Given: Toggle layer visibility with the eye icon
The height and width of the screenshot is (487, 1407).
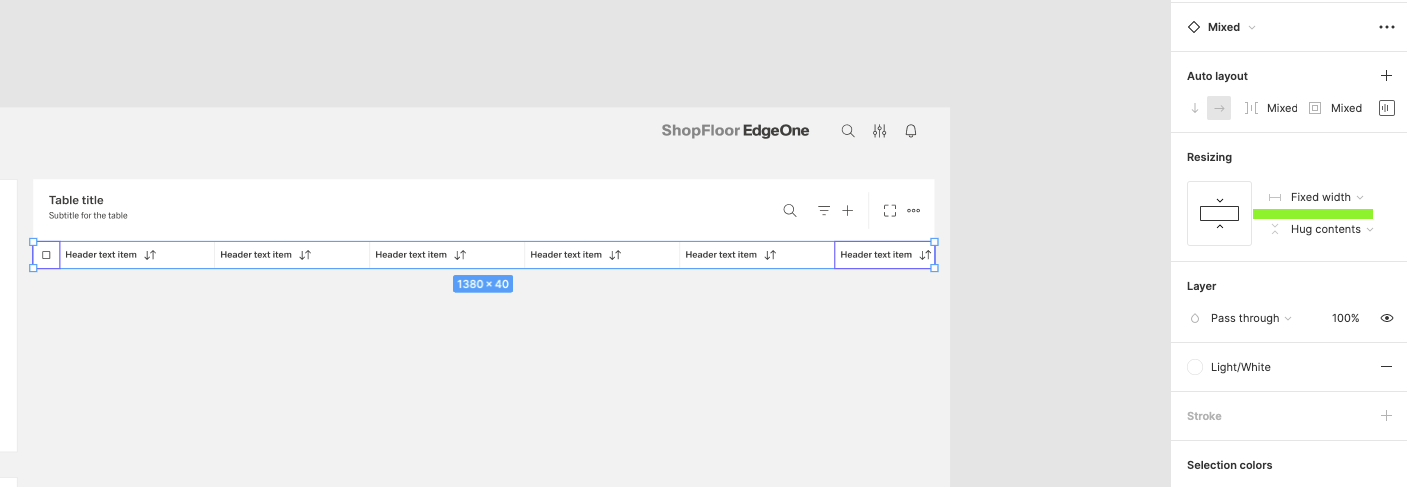Looking at the screenshot, I should pos(1386,318).
